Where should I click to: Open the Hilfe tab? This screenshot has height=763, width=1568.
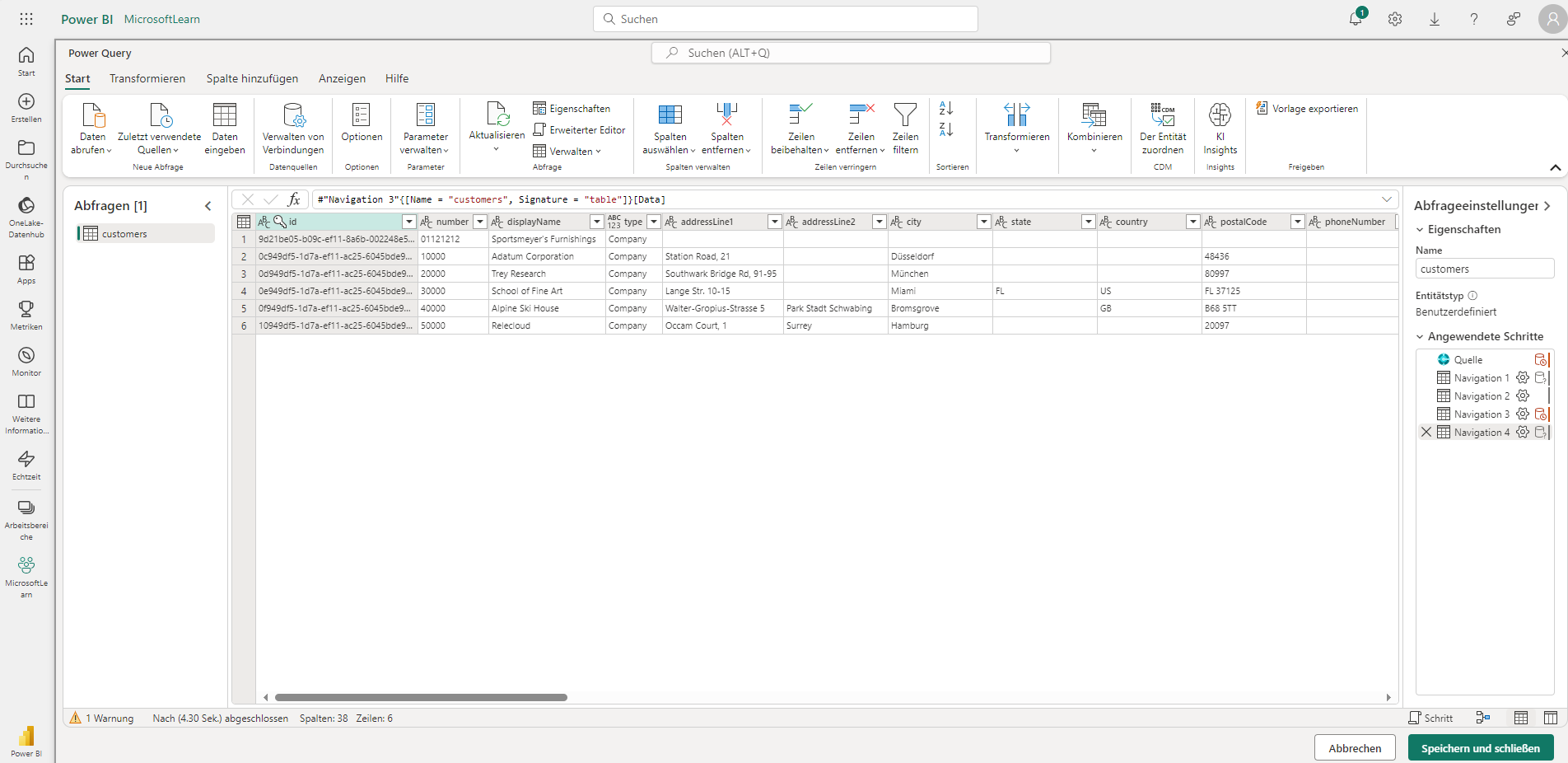tap(397, 79)
